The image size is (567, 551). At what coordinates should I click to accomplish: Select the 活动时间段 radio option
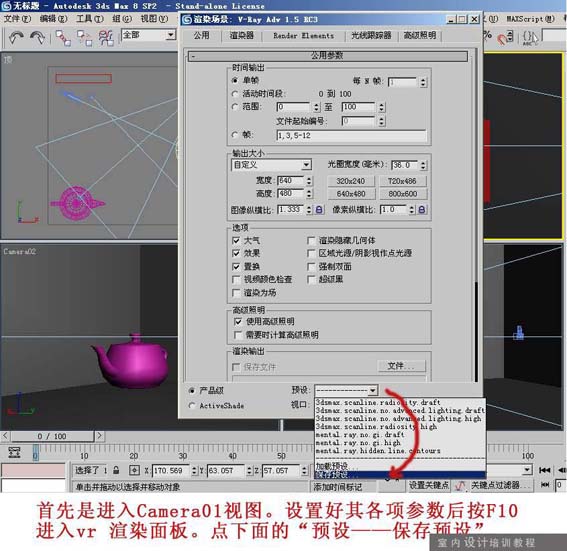click(235, 94)
